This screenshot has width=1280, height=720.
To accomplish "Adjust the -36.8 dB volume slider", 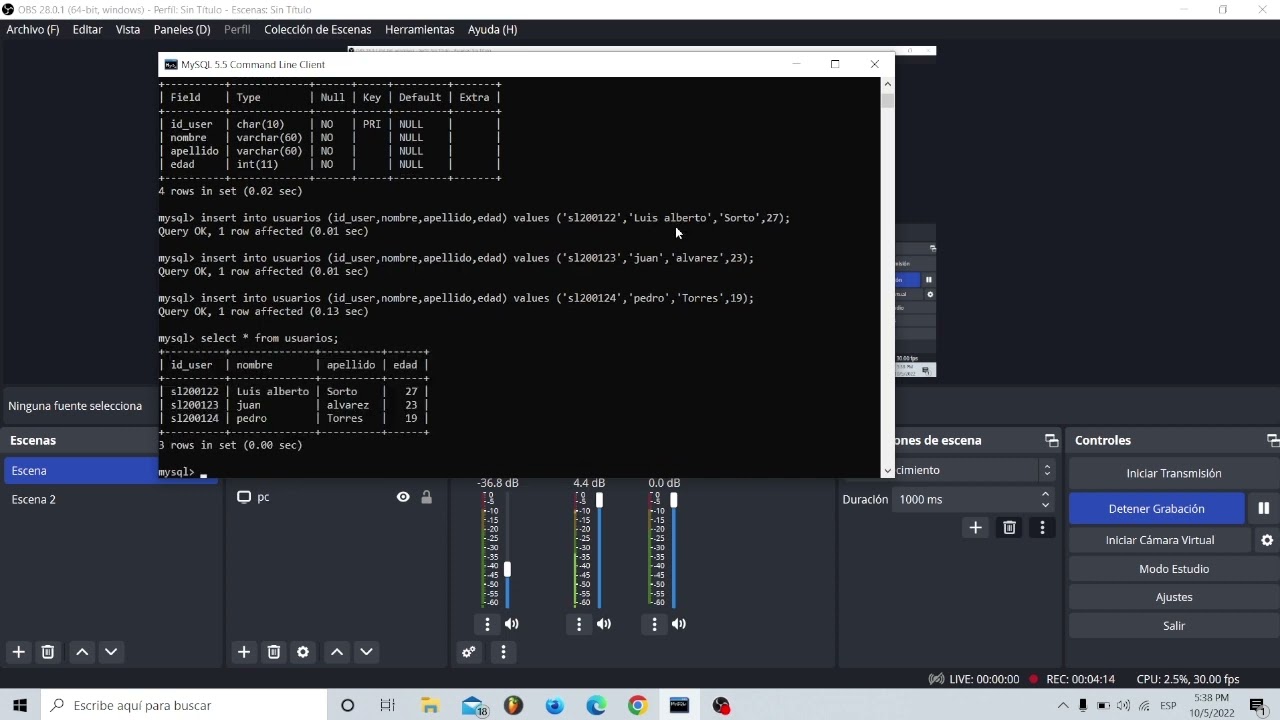I will pos(507,569).
